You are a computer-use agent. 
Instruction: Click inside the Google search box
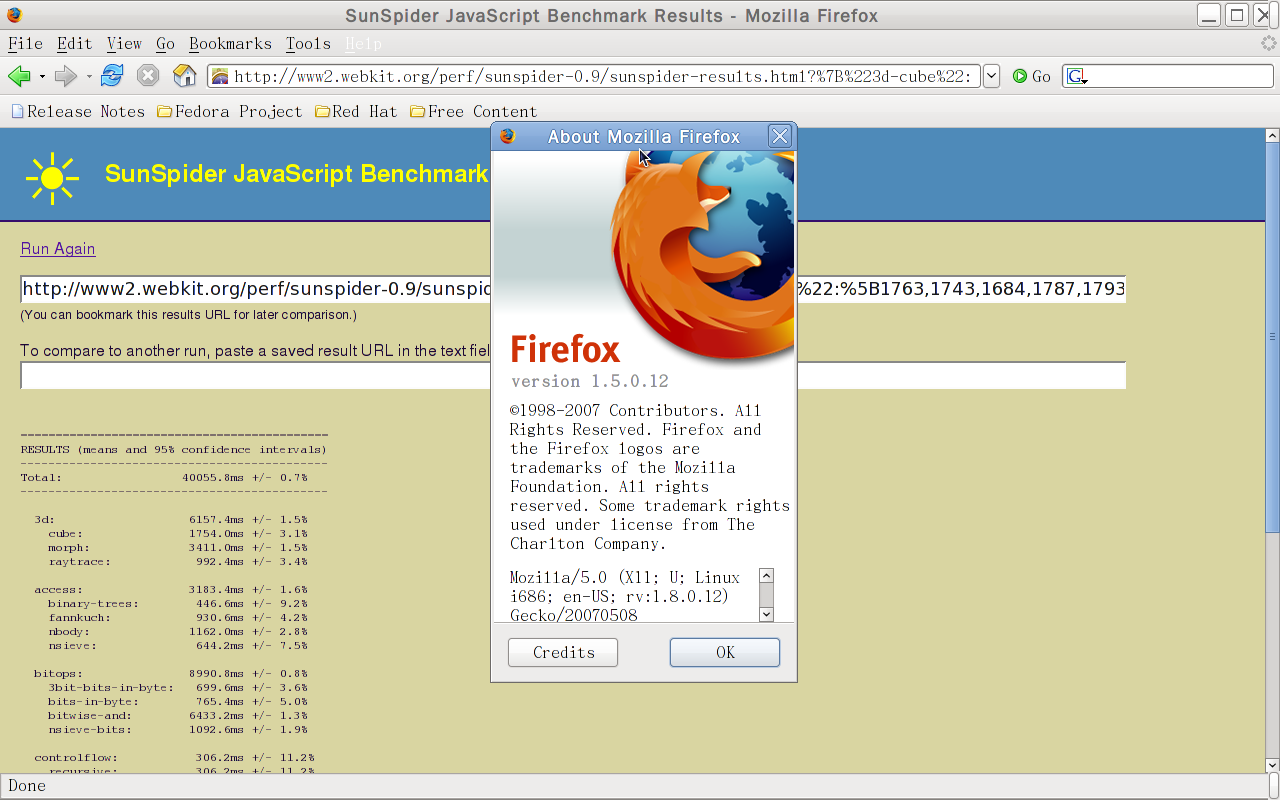coord(1180,76)
